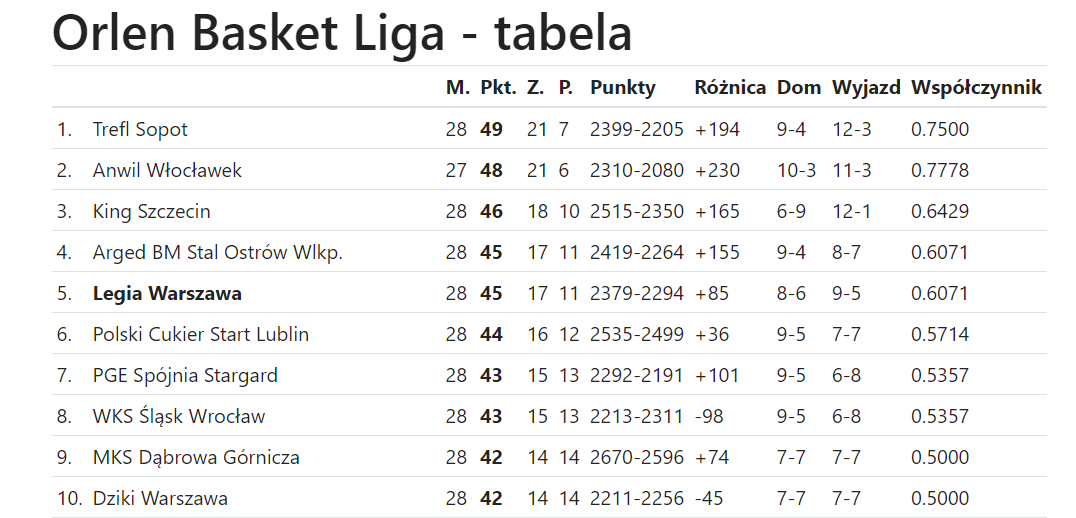This screenshot has width=1076, height=518.
Task: Click the Różnica column header
Action: [x=730, y=87]
